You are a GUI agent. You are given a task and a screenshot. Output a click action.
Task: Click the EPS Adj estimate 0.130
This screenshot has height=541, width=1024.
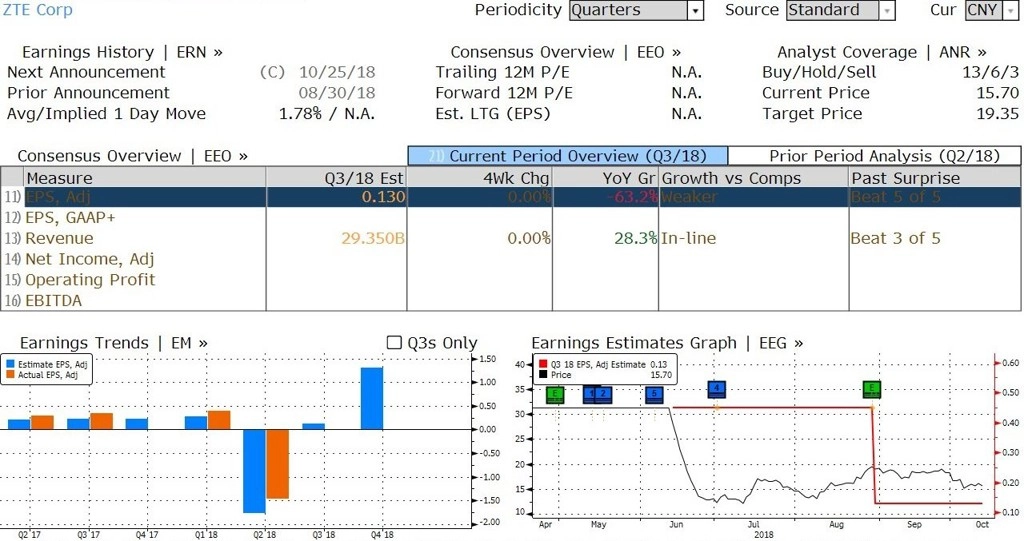click(383, 197)
